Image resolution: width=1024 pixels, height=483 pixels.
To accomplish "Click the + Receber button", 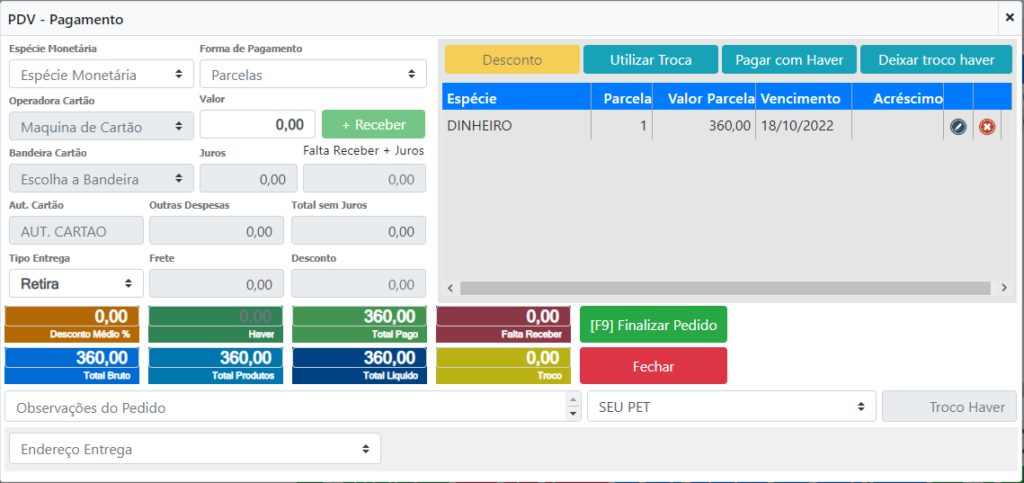I will (373, 124).
